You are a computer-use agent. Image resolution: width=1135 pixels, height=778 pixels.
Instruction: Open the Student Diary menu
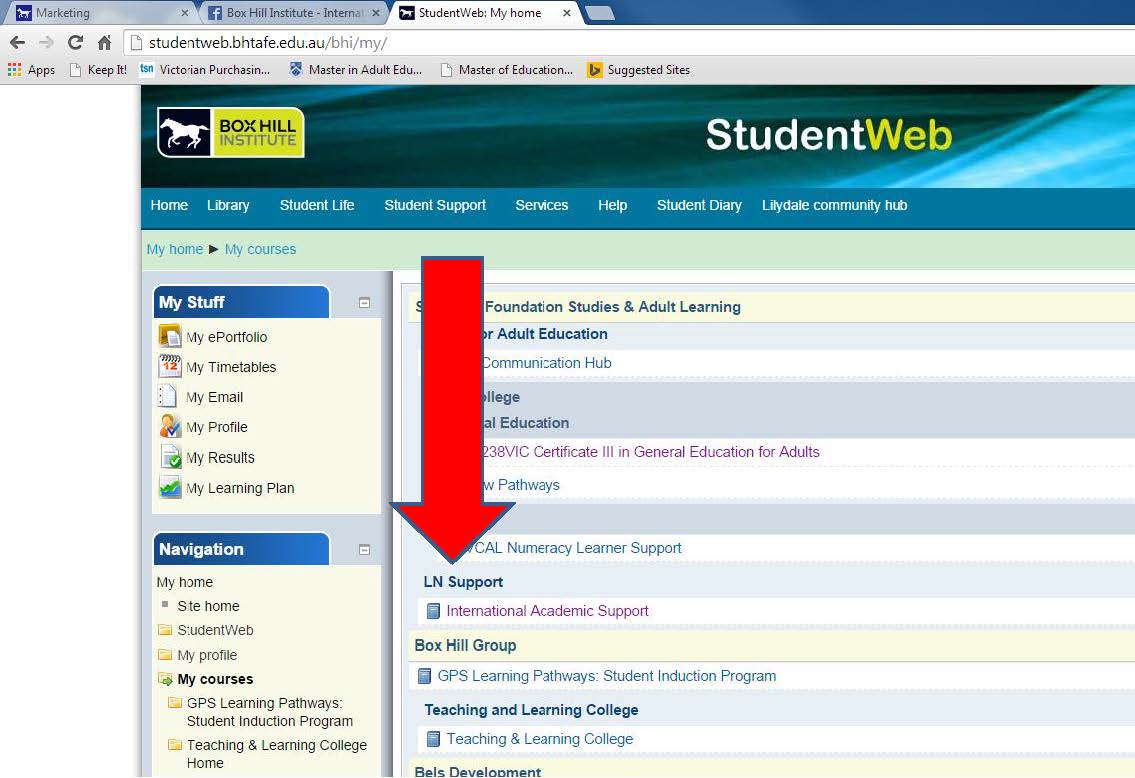699,206
